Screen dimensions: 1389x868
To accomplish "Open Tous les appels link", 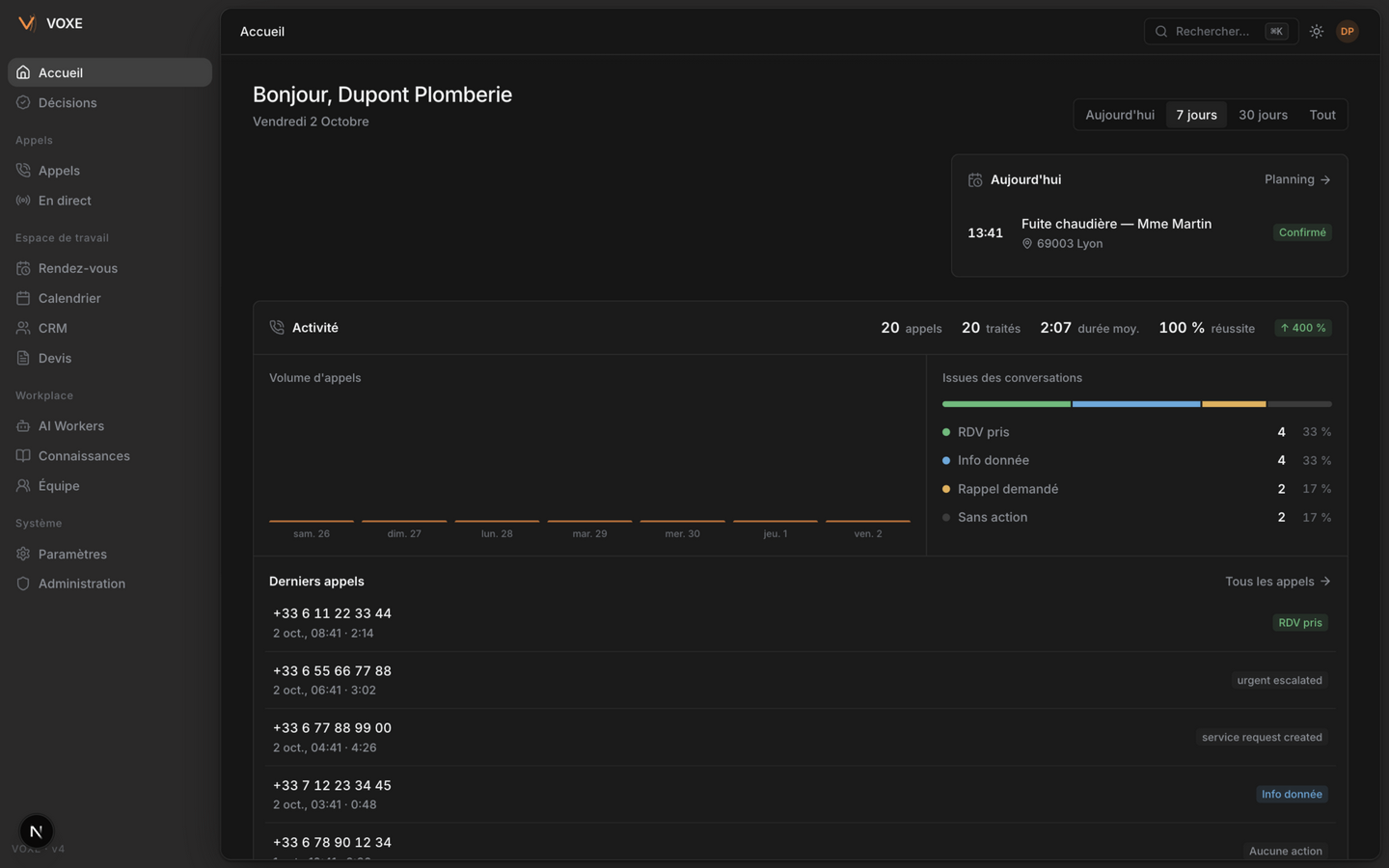I will click(x=1278, y=582).
